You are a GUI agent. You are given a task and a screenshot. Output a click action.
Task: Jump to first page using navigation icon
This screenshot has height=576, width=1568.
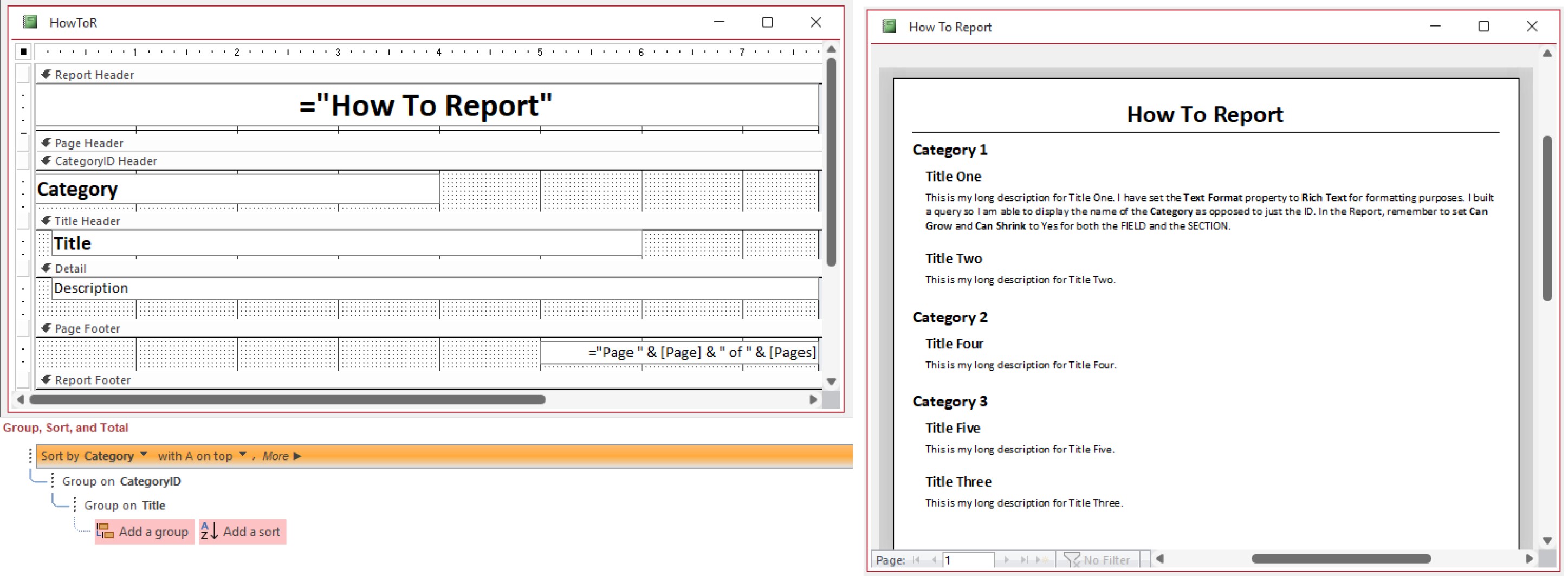point(916,560)
